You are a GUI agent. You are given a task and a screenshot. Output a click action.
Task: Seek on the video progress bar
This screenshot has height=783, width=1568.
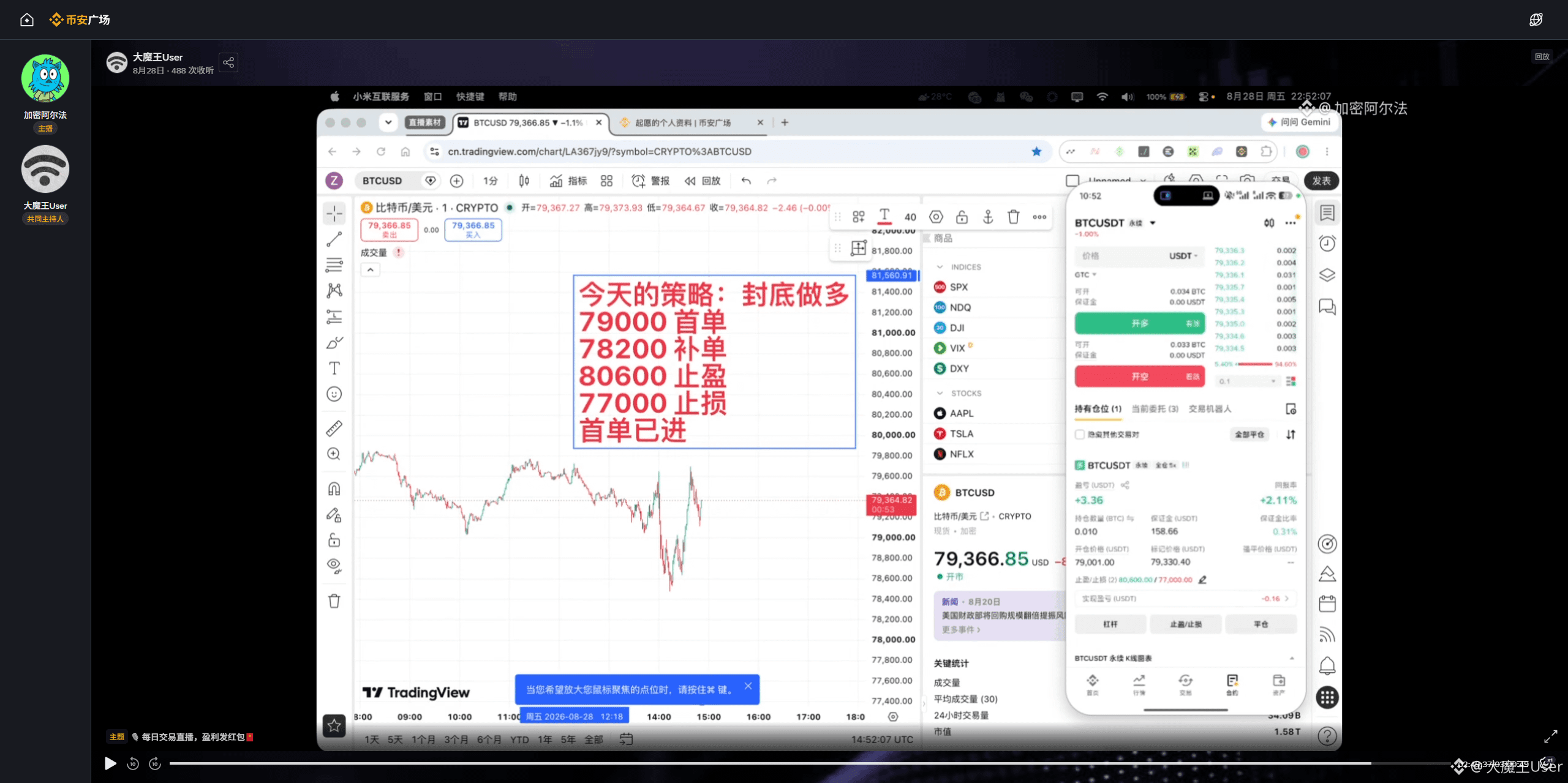coord(809,763)
